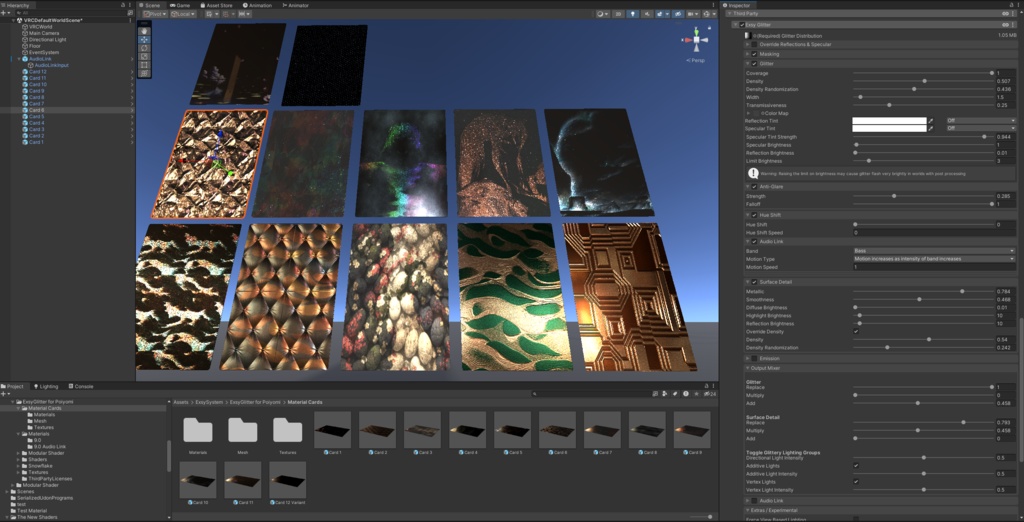Switch to the Game tab
The image size is (1024, 522).
(x=181, y=5)
